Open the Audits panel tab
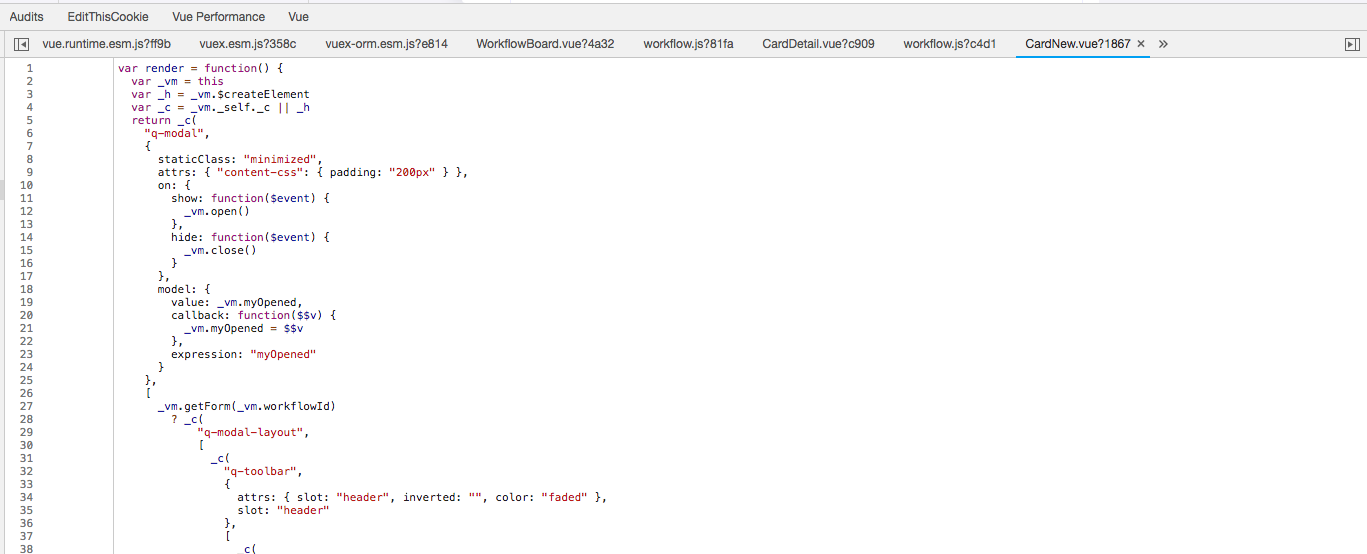 (26, 17)
